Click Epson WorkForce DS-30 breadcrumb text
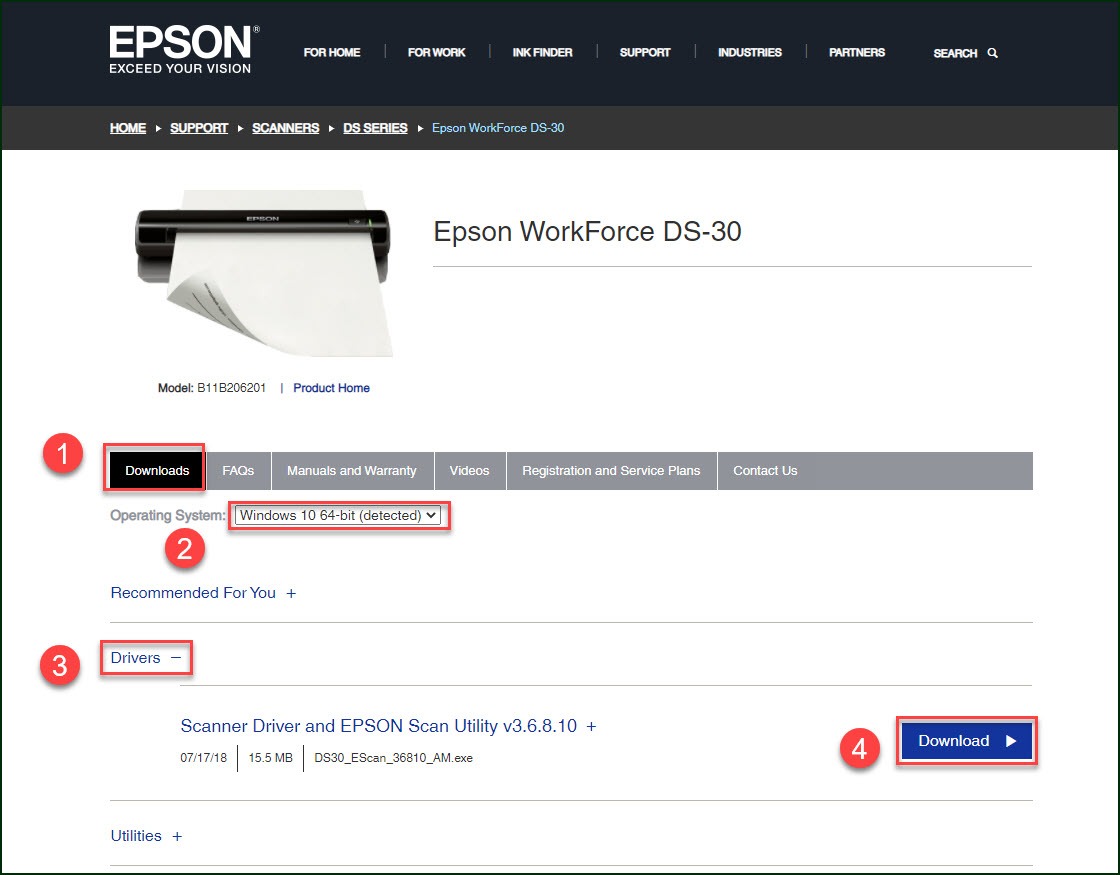 [x=498, y=128]
